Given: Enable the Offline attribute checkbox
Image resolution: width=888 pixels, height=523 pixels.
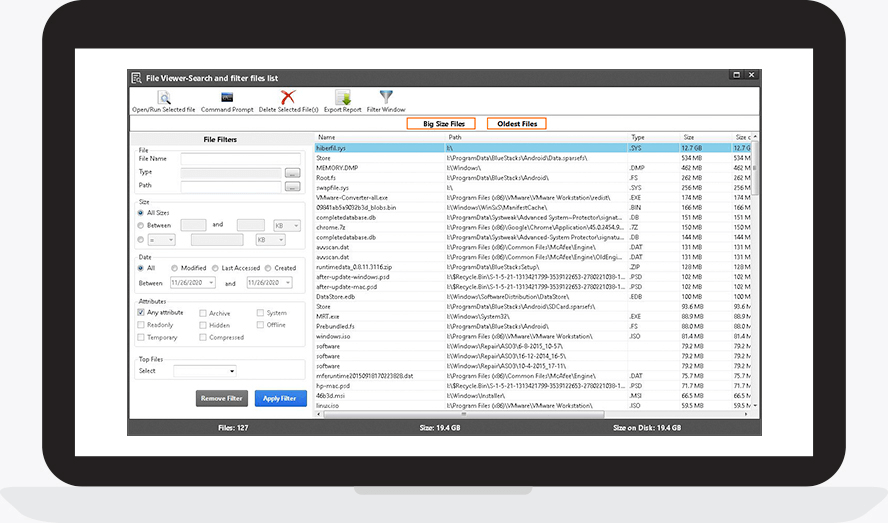Looking at the screenshot, I should tap(260, 325).
